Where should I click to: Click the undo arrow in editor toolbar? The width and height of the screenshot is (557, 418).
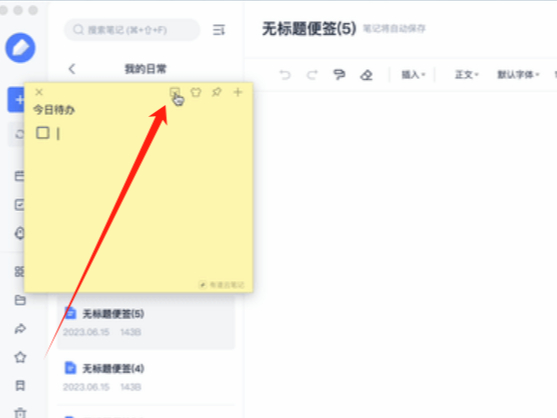(285, 75)
